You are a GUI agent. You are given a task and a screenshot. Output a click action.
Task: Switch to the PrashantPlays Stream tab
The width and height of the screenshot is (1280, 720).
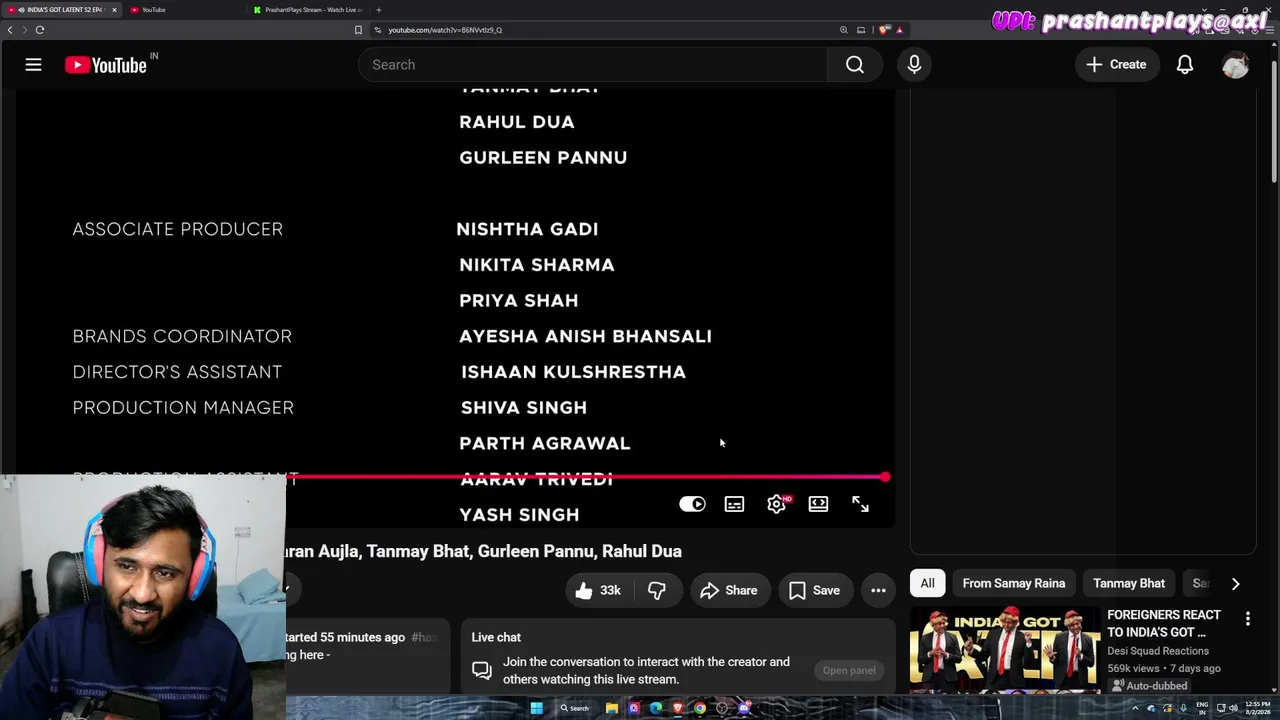[310, 10]
